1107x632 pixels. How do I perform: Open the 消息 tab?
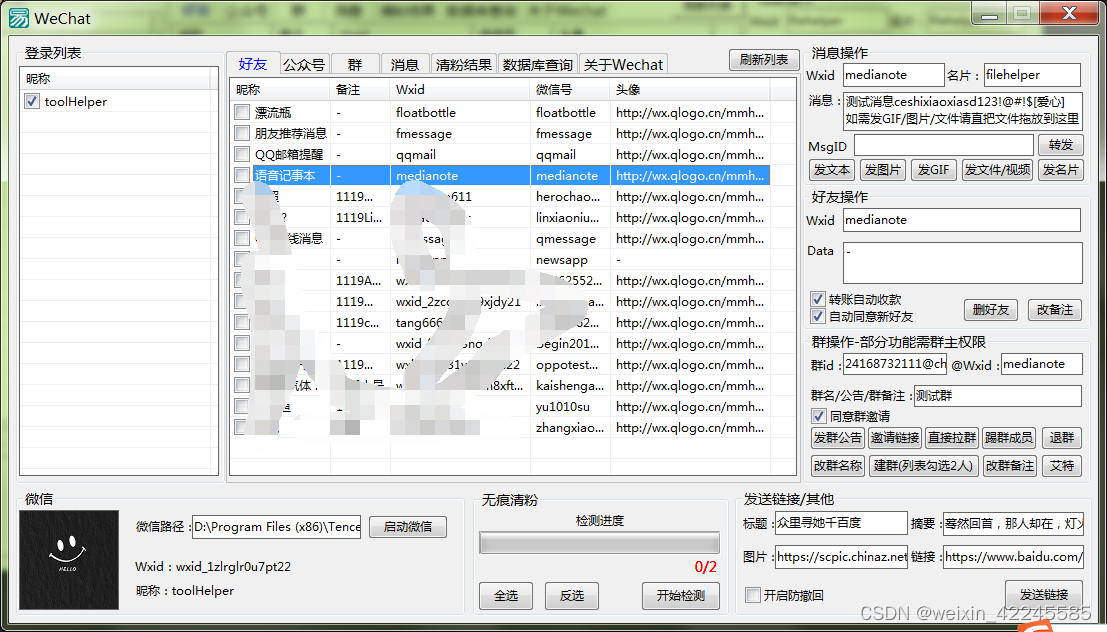405,64
